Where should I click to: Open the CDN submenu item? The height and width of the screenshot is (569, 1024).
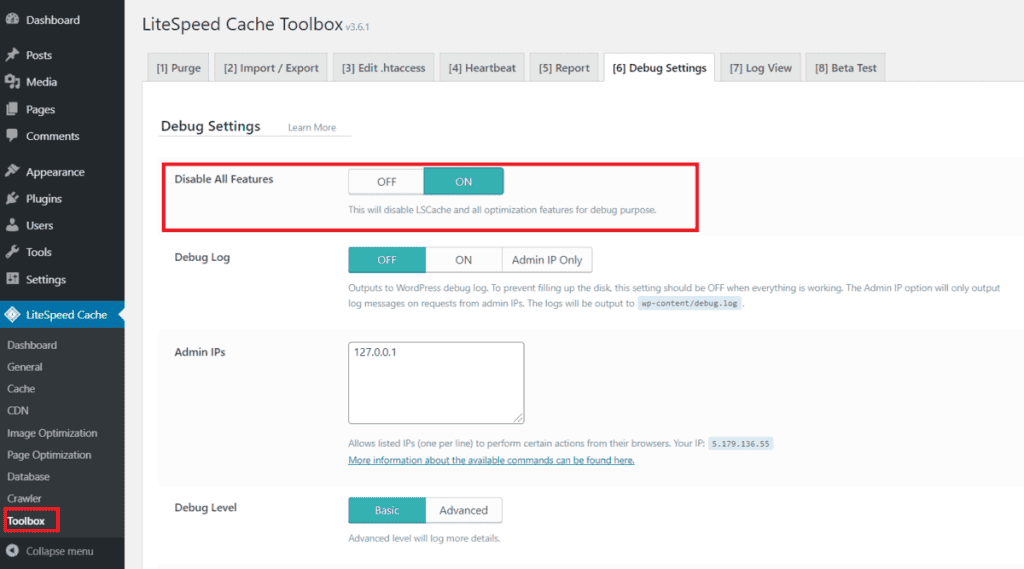click(x=18, y=410)
